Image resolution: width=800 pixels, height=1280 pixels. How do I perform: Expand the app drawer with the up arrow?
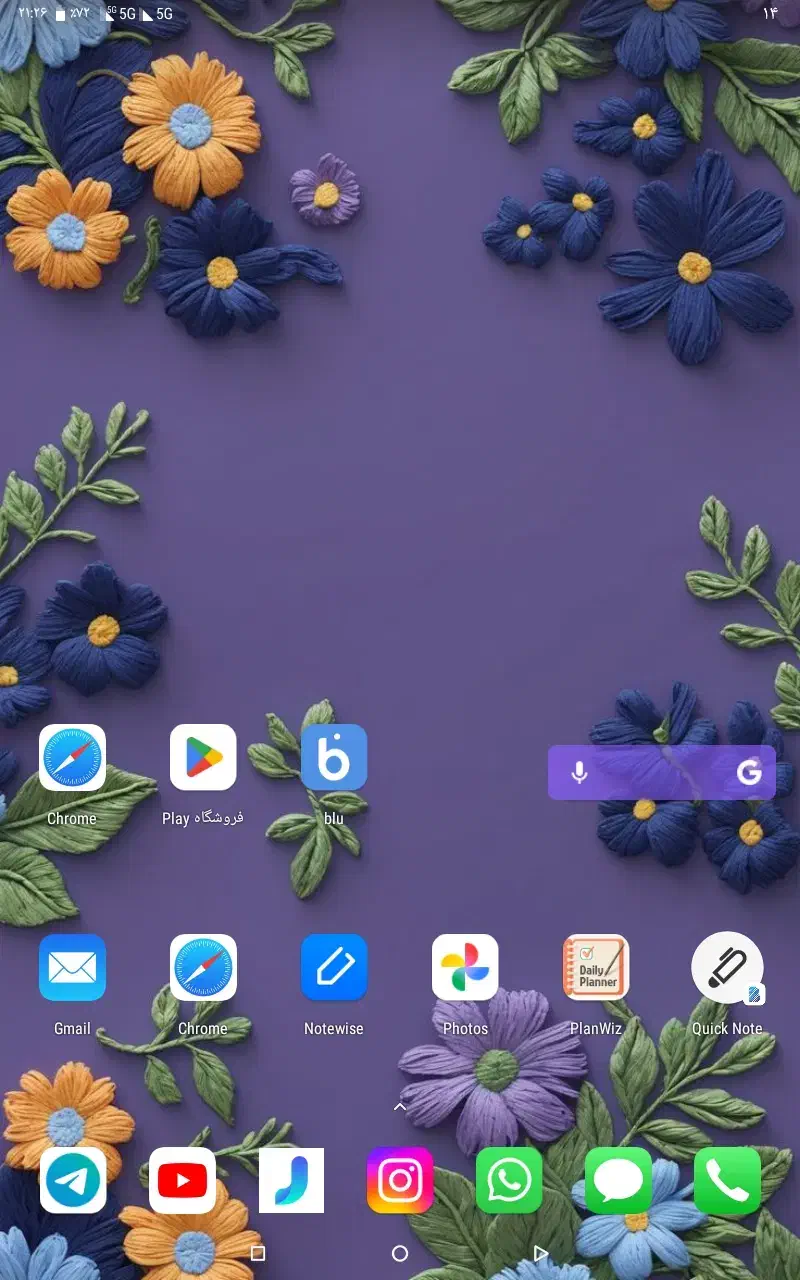click(x=400, y=1107)
